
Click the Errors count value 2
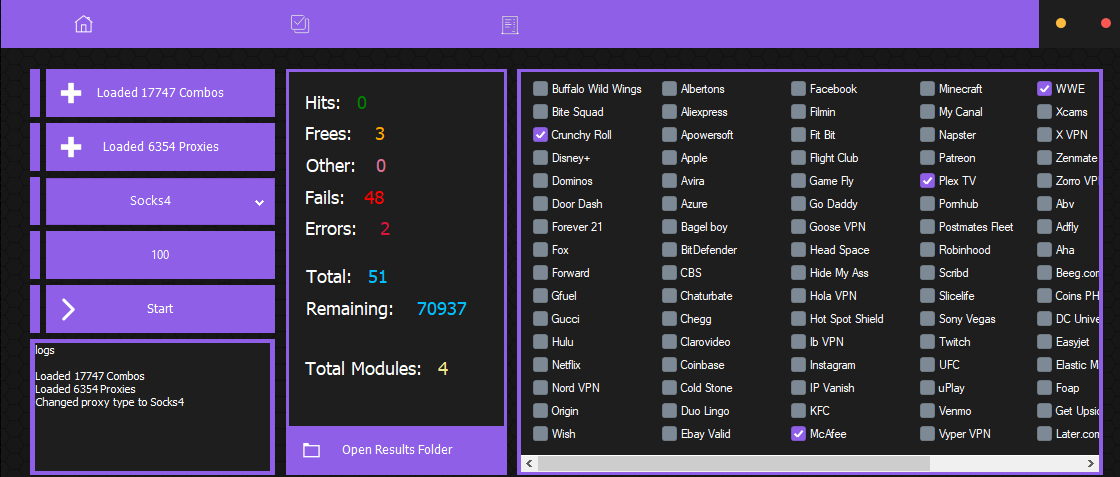[385, 229]
